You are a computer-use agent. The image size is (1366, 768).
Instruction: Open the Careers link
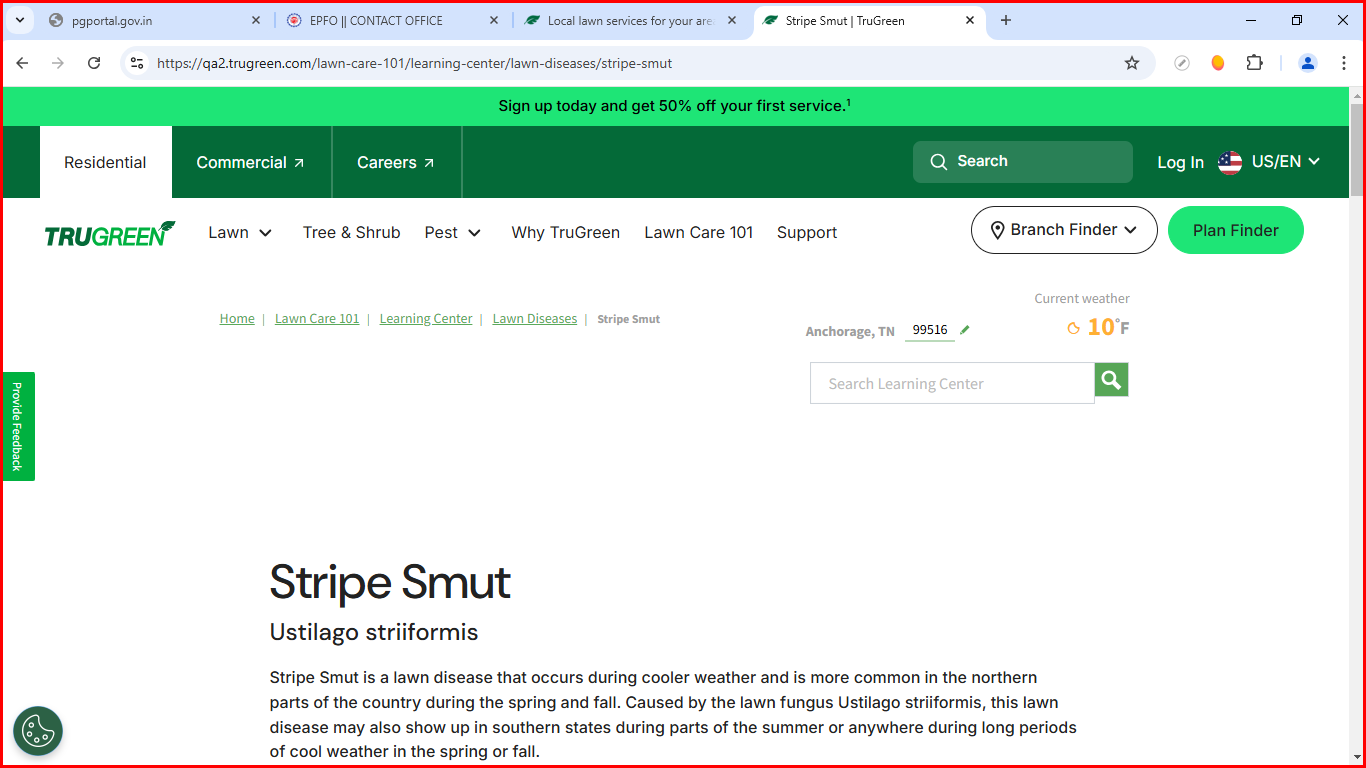(x=396, y=162)
